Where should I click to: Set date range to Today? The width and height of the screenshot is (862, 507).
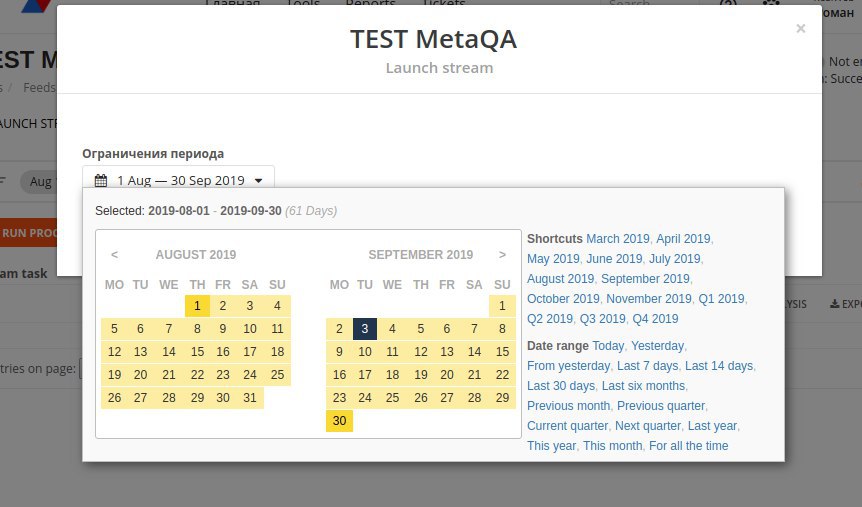(608, 346)
